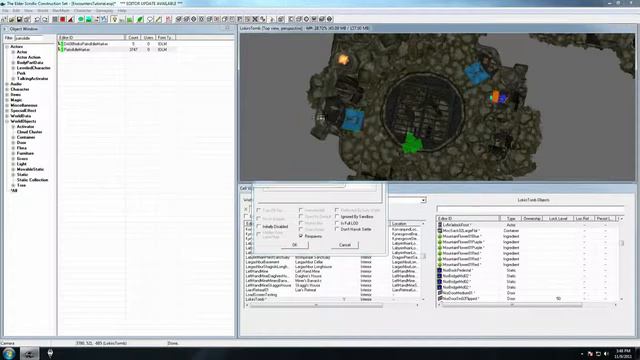Viewport: 640px width, 360px height.
Task: Click the speech bubble toolbar icon
Action: pyautogui.click(x=150, y=19)
